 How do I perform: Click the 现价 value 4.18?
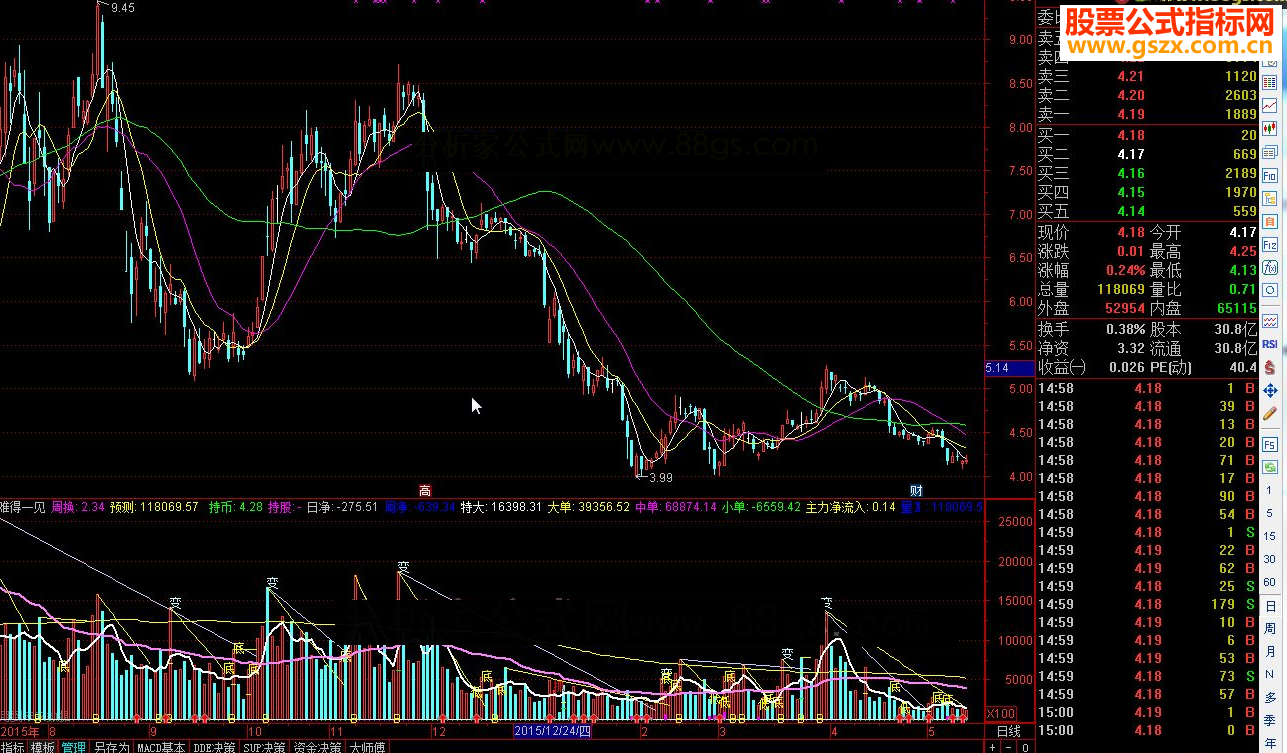(x=1131, y=232)
